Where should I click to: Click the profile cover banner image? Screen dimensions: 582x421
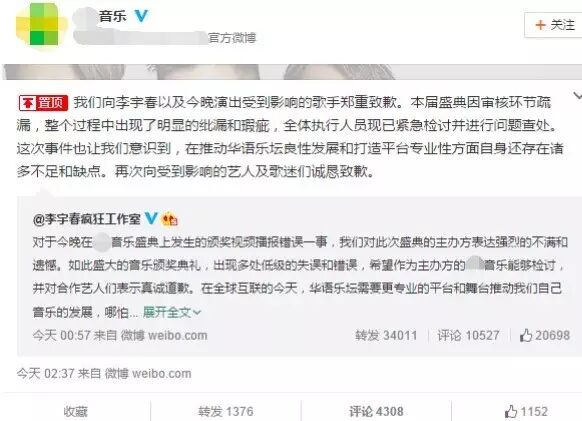click(292, 72)
